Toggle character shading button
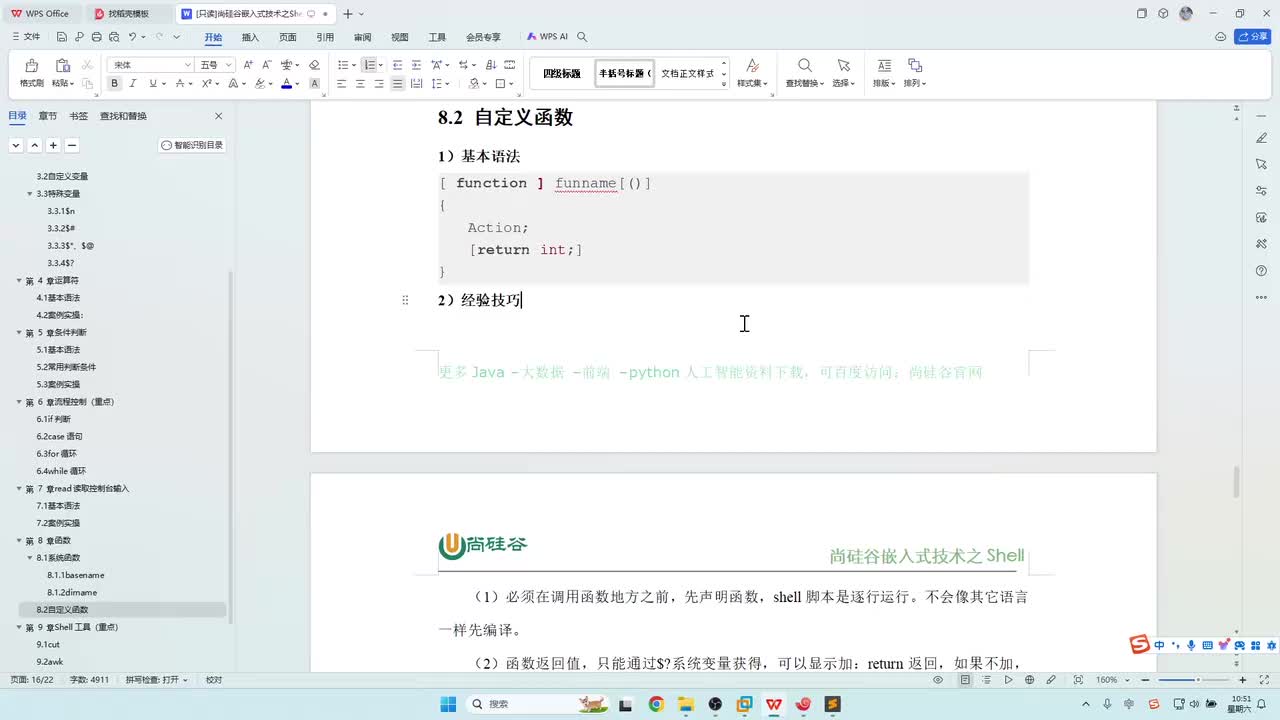The image size is (1280, 720). coord(314,84)
